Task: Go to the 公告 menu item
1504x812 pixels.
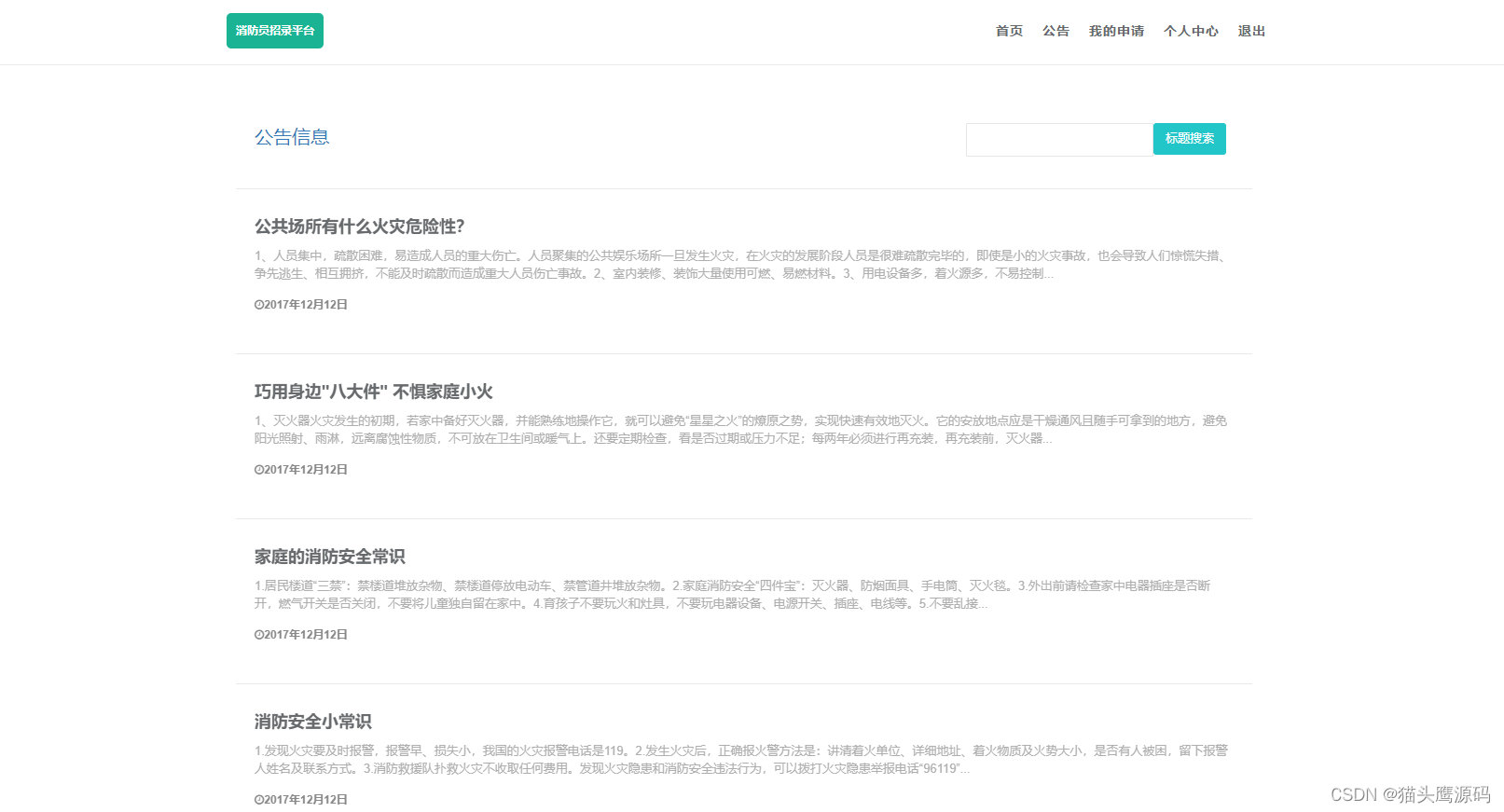Action: pos(1056,31)
